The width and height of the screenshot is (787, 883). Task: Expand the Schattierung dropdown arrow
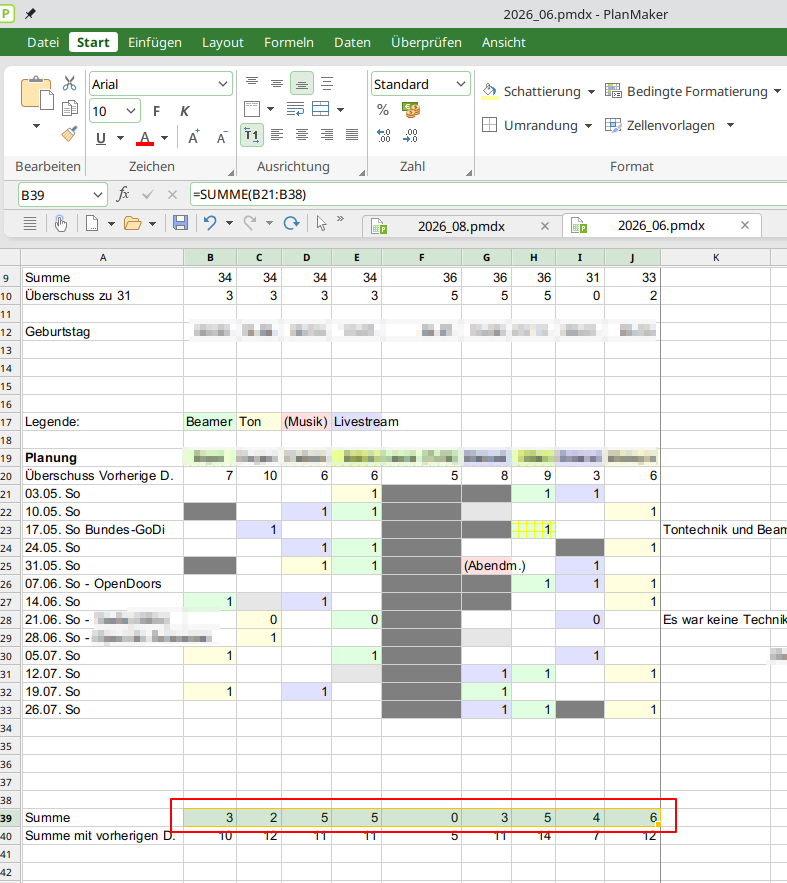coord(591,91)
